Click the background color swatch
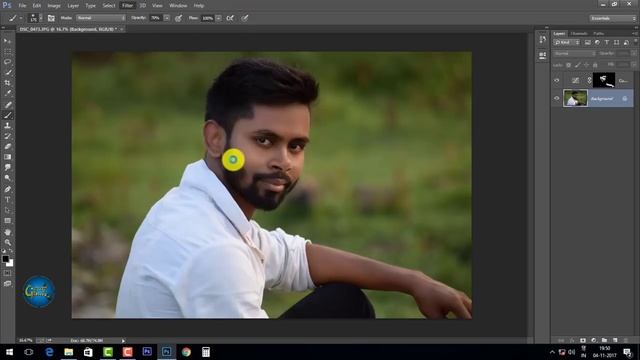The height and width of the screenshot is (360, 640). (x=11, y=264)
